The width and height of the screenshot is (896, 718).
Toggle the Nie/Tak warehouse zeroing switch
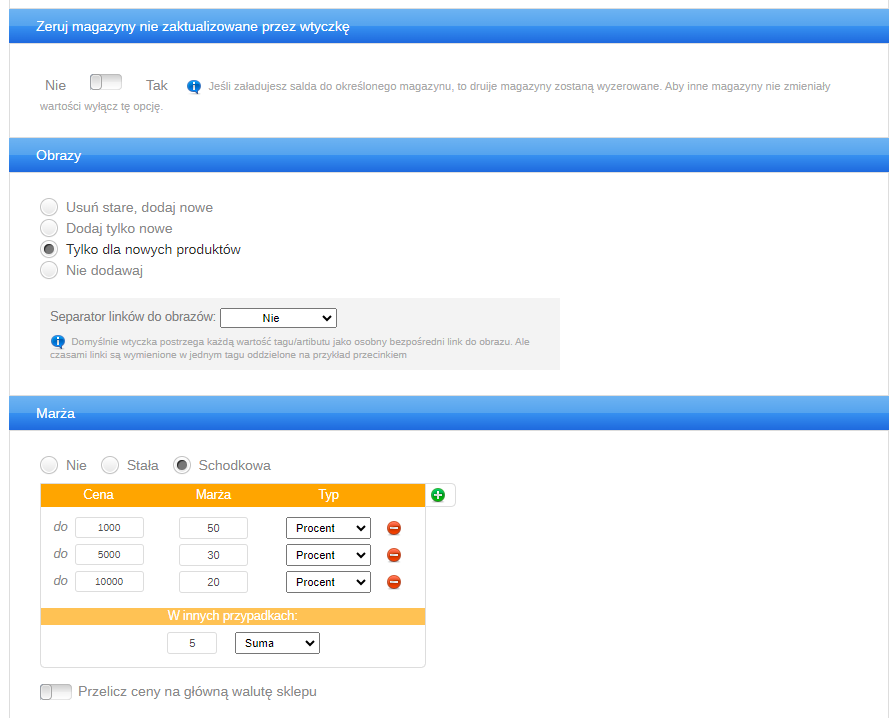(x=105, y=84)
